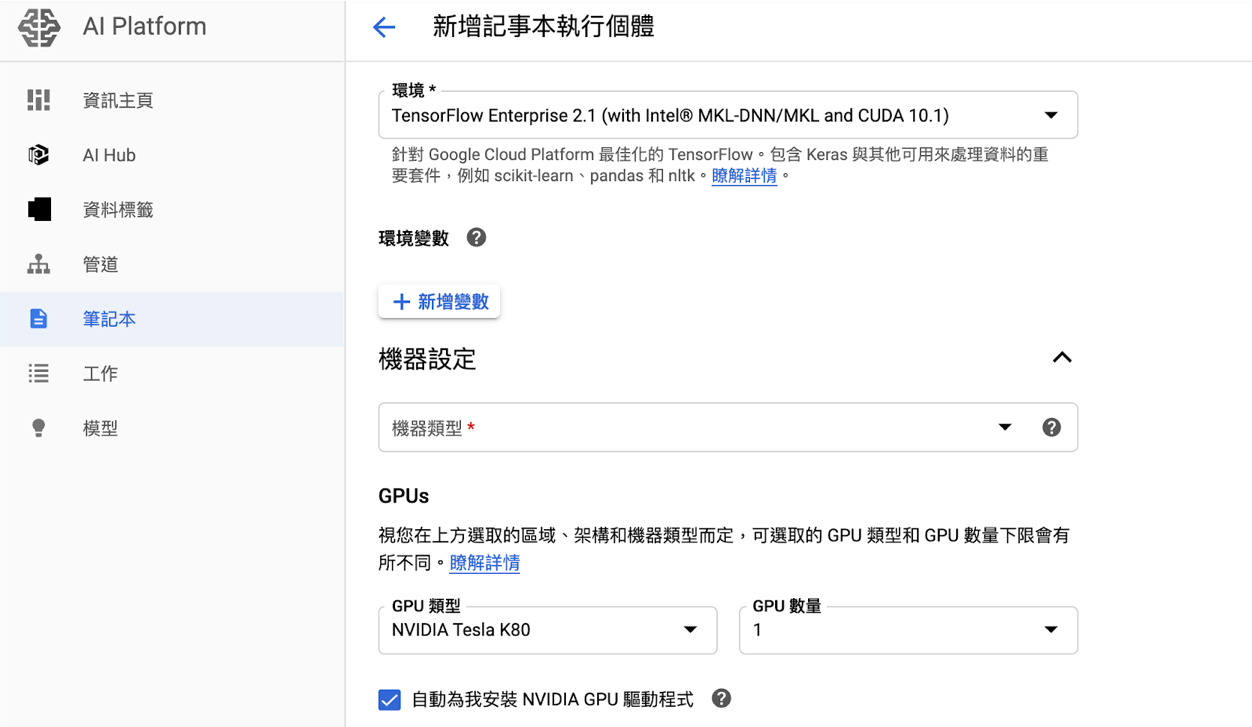Open help for 環境變數
The width and height of the screenshot is (1252, 727).
point(476,238)
